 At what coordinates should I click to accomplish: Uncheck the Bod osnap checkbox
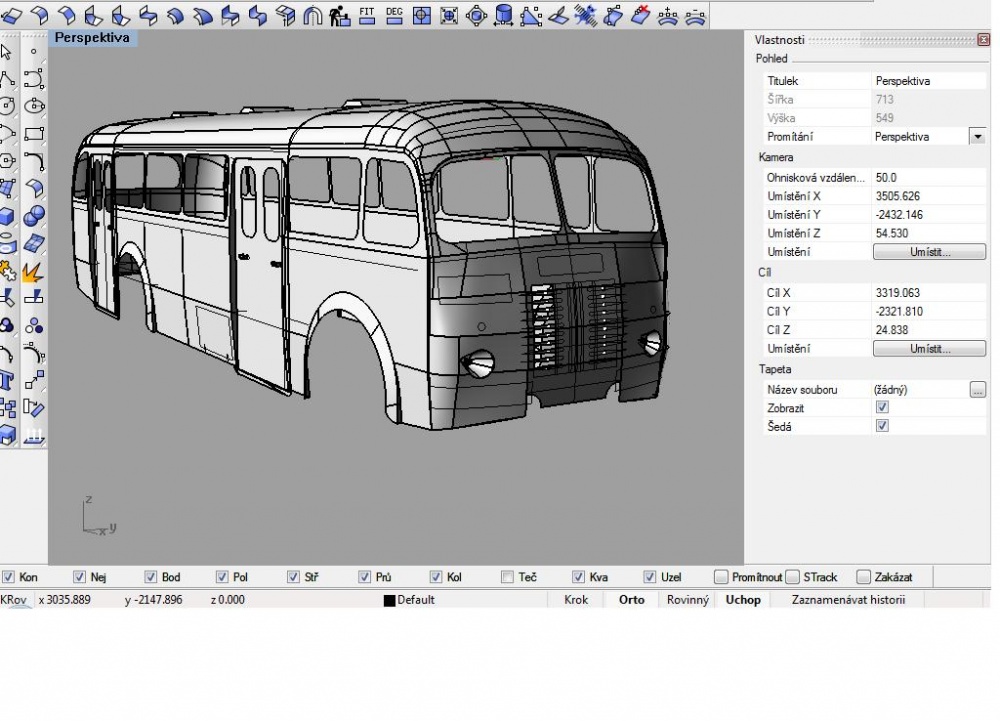click(151, 577)
